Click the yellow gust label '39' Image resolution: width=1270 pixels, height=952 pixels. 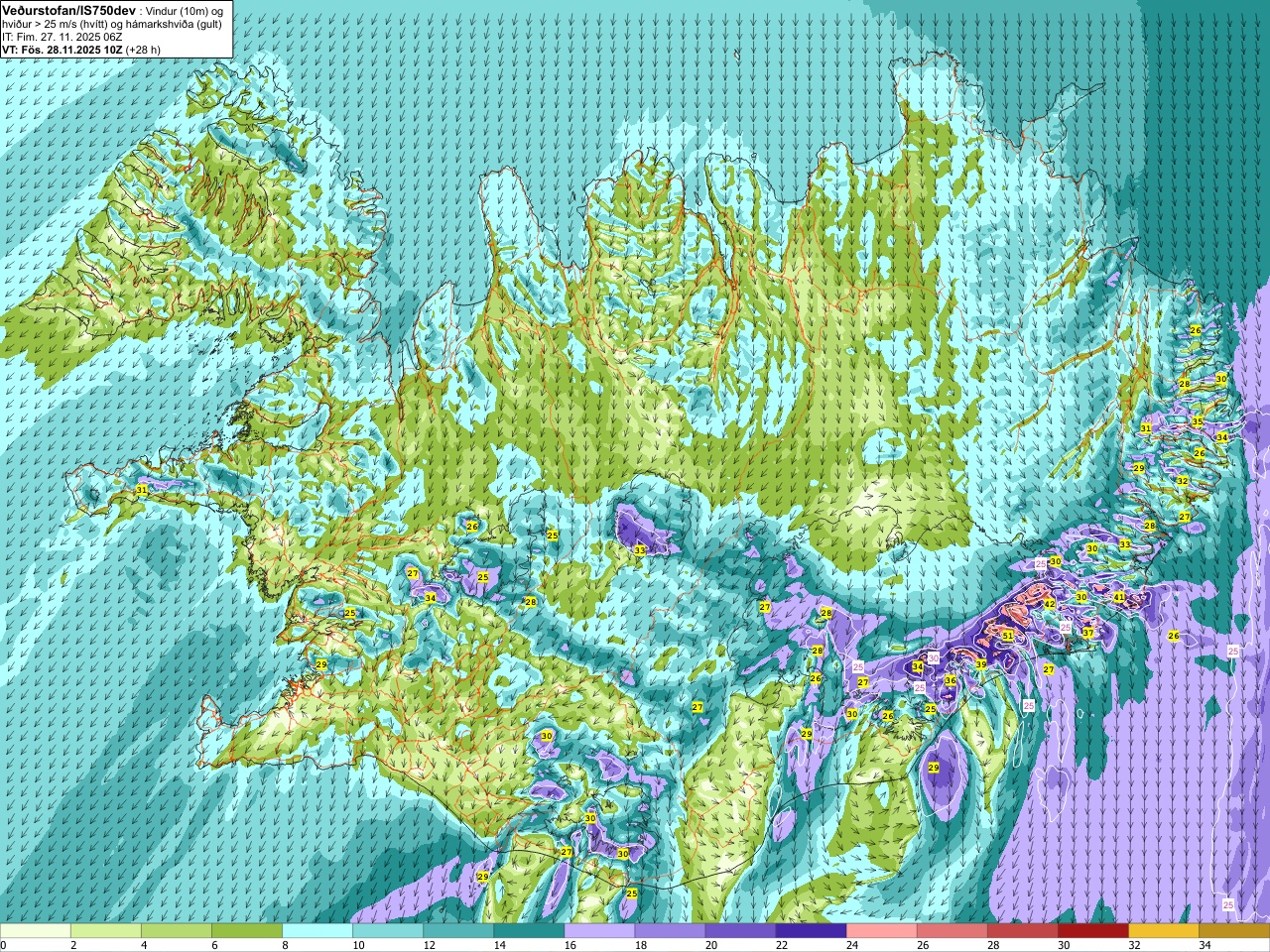coord(980,664)
